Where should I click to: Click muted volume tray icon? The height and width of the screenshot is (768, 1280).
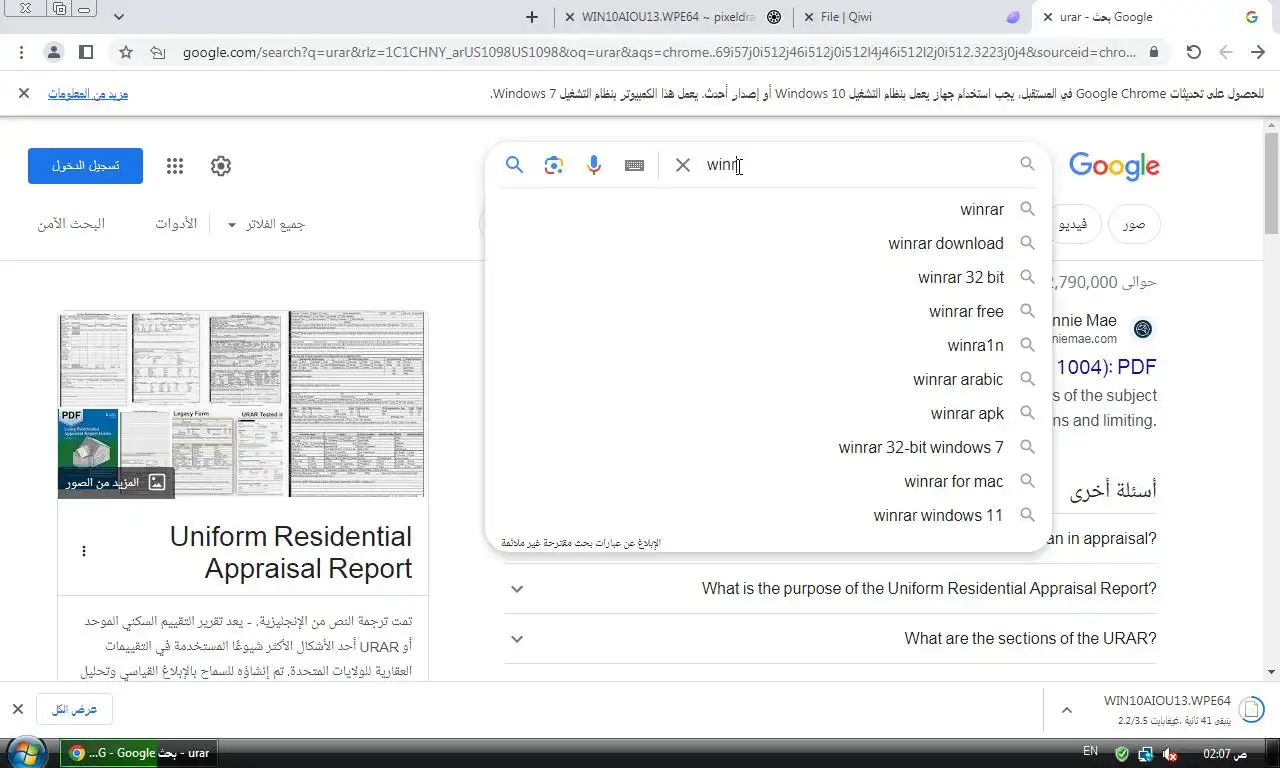tap(1171, 754)
